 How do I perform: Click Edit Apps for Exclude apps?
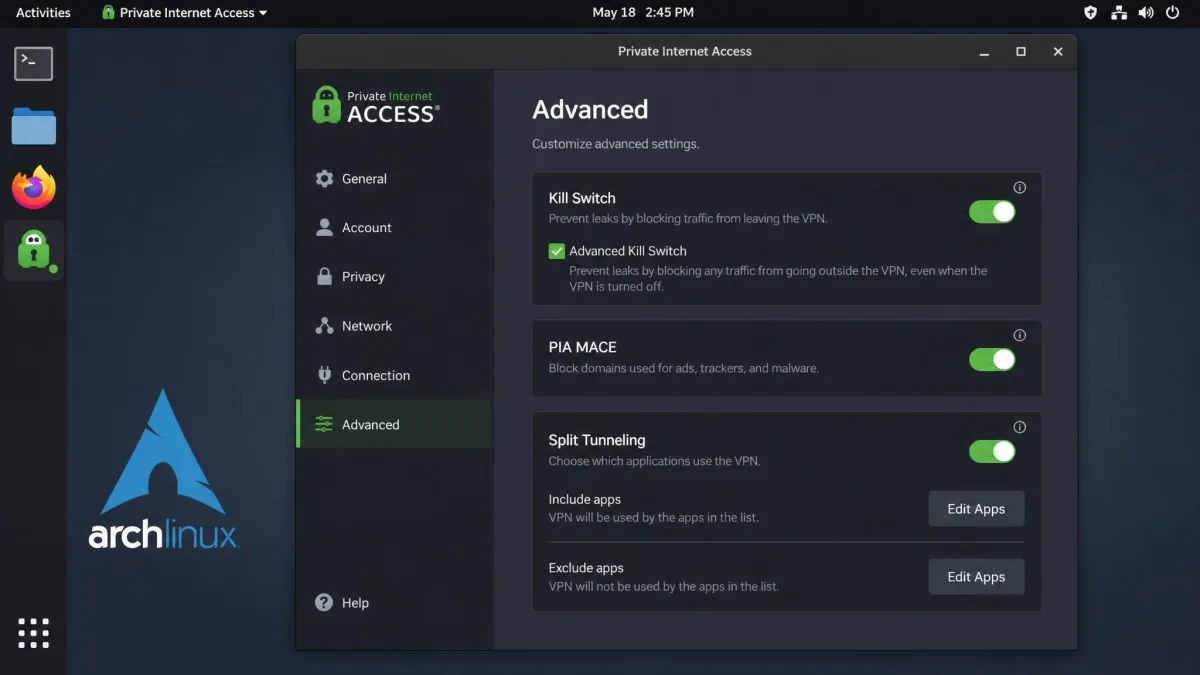976,577
